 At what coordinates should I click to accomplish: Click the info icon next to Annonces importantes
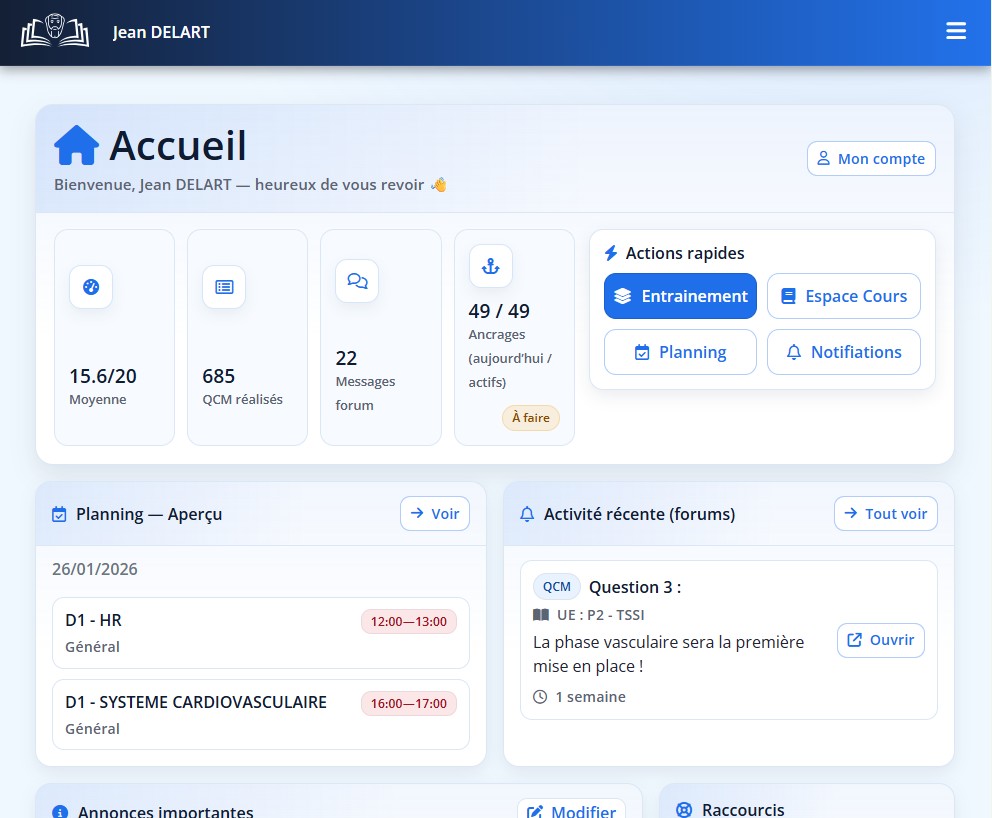coord(59,811)
